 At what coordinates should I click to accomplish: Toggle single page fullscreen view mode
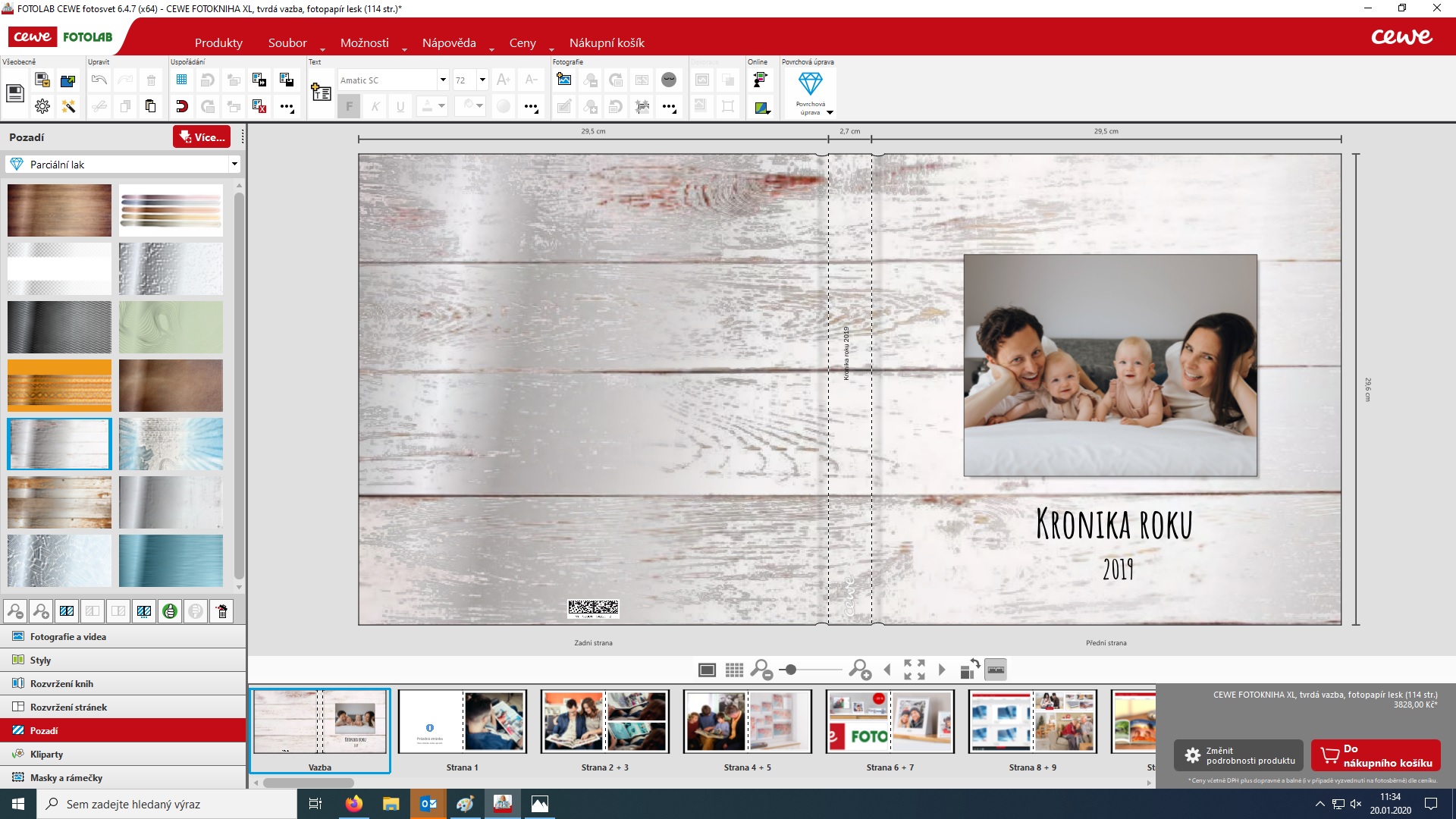click(x=707, y=670)
